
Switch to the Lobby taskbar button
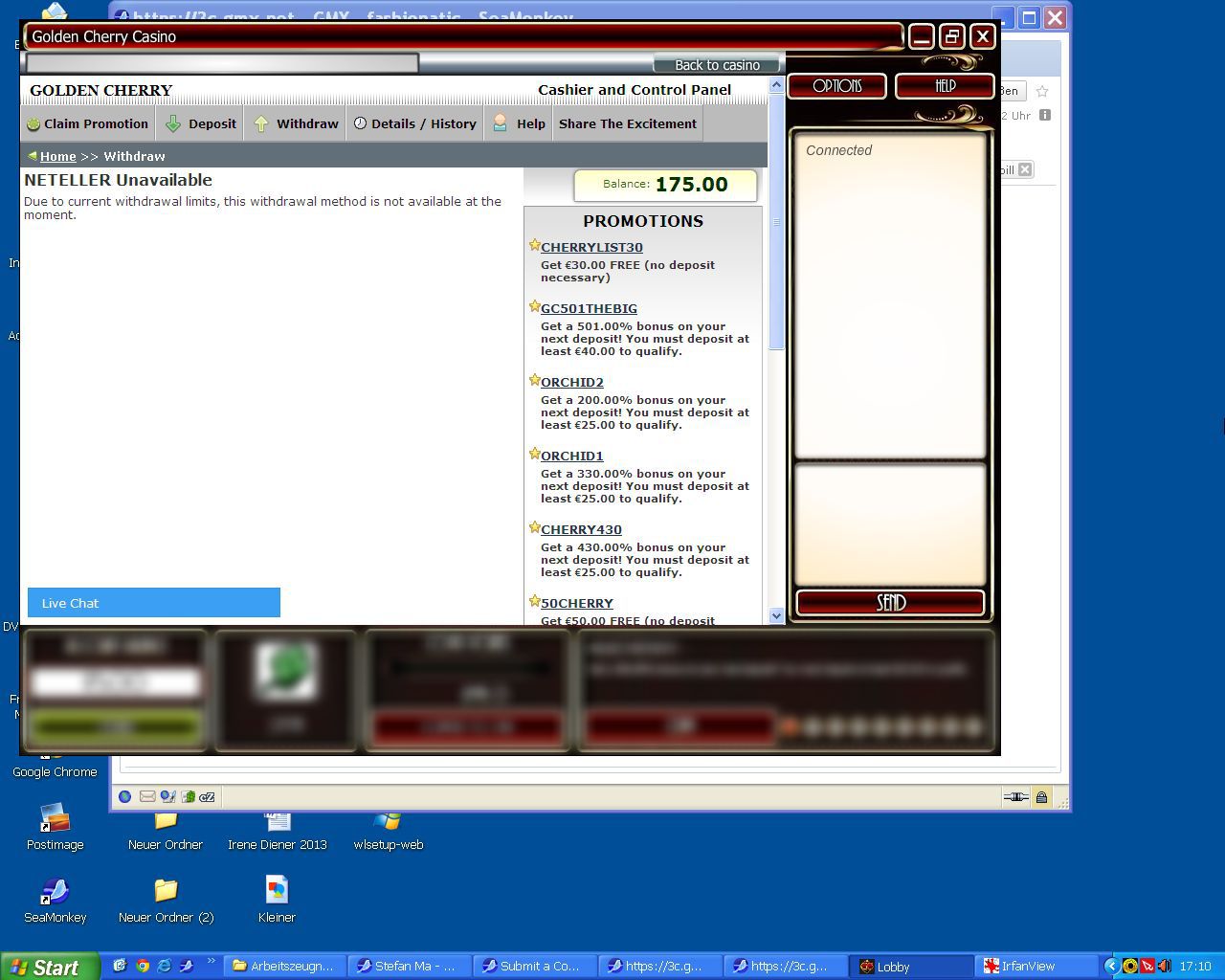coord(909,967)
